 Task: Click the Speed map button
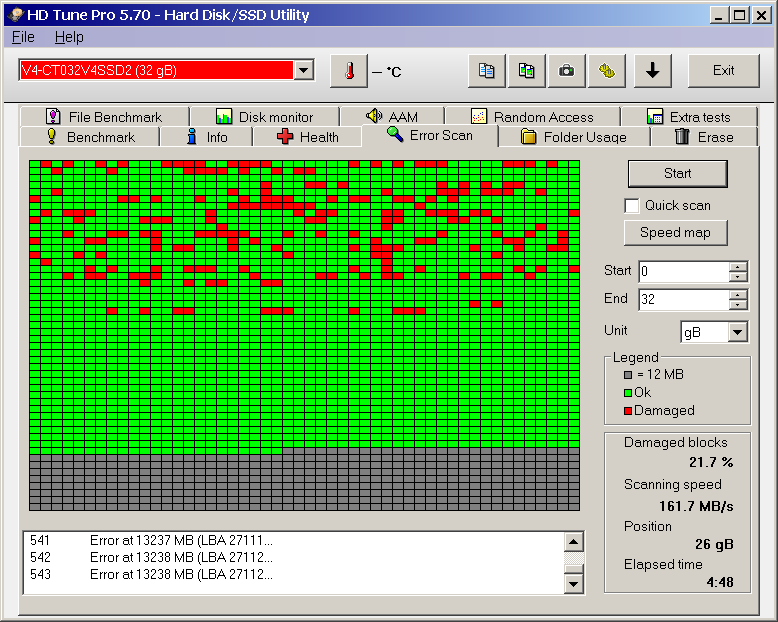pyautogui.click(x=676, y=233)
